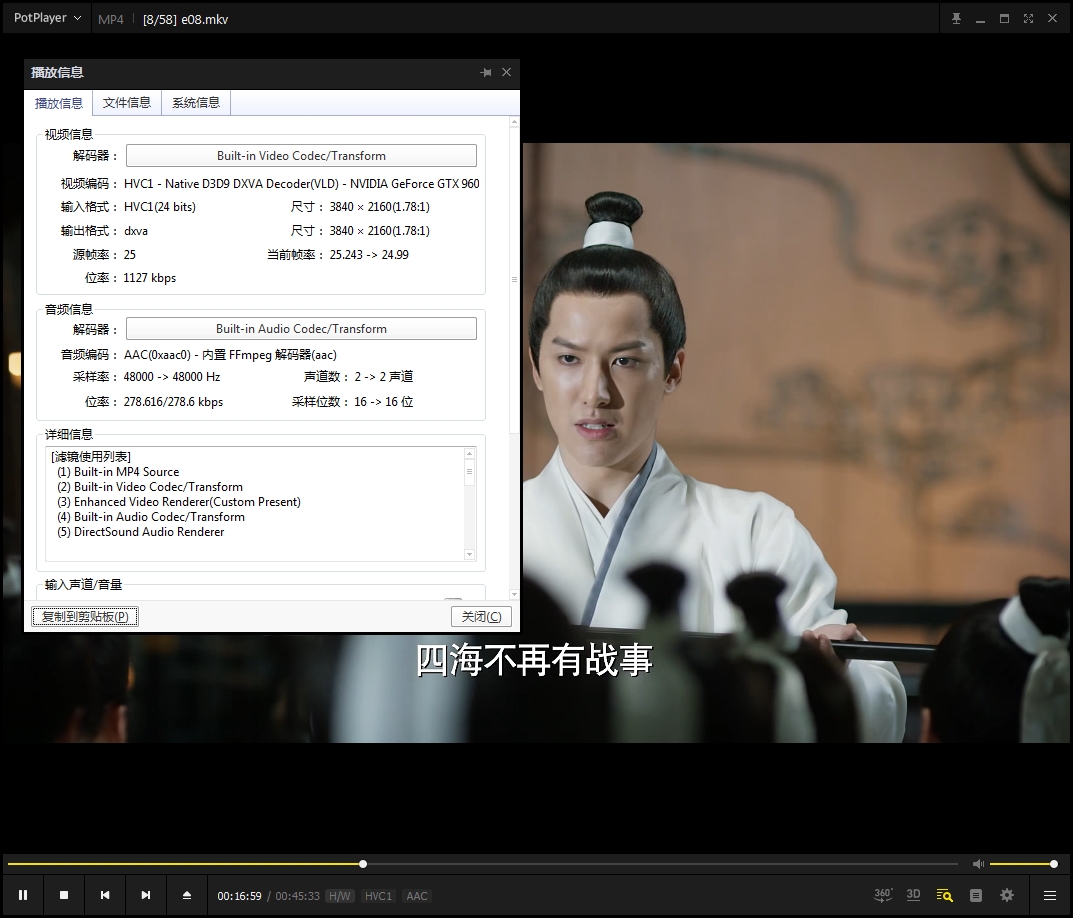Viewport: 1073px width, 918px height.
Task: Switch PotPlayer to fullscreen mode
Action: [x=1028, y=18]
